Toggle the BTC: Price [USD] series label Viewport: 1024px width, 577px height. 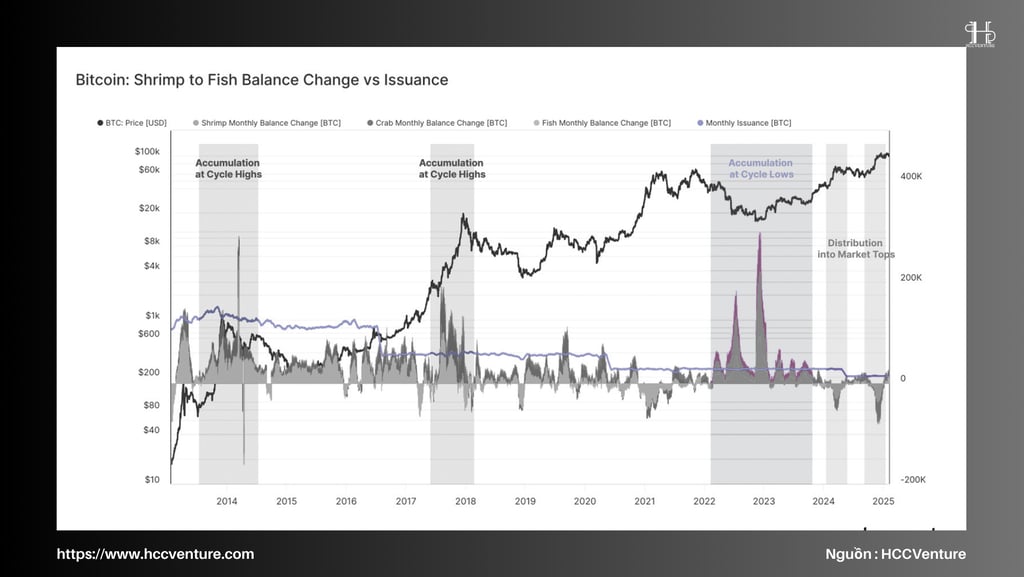(136, 123)
